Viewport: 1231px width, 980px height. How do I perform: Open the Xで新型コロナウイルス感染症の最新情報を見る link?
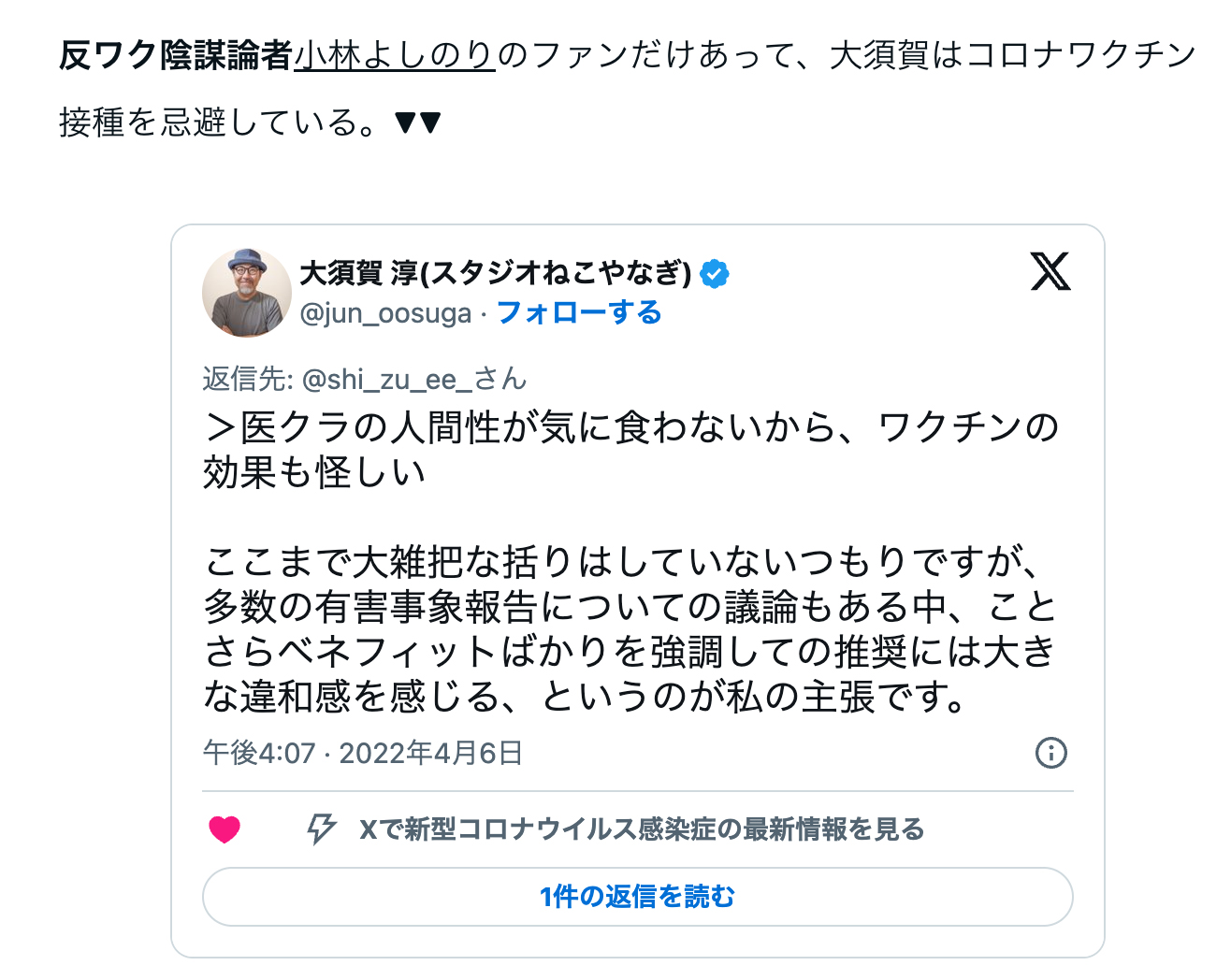click(642, 829)
